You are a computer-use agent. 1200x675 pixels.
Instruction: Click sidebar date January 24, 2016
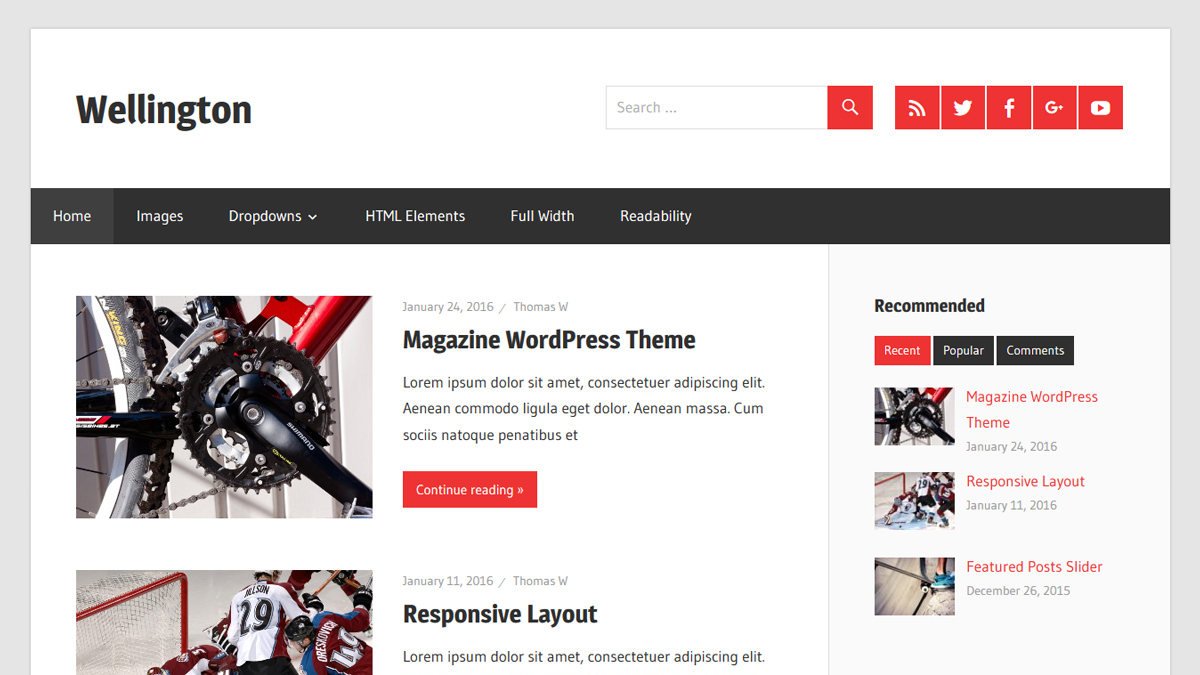(1011, 447)
